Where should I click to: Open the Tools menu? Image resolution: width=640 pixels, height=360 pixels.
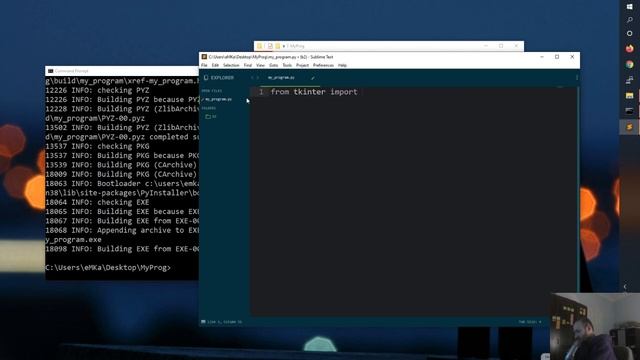tap(287, 65)
